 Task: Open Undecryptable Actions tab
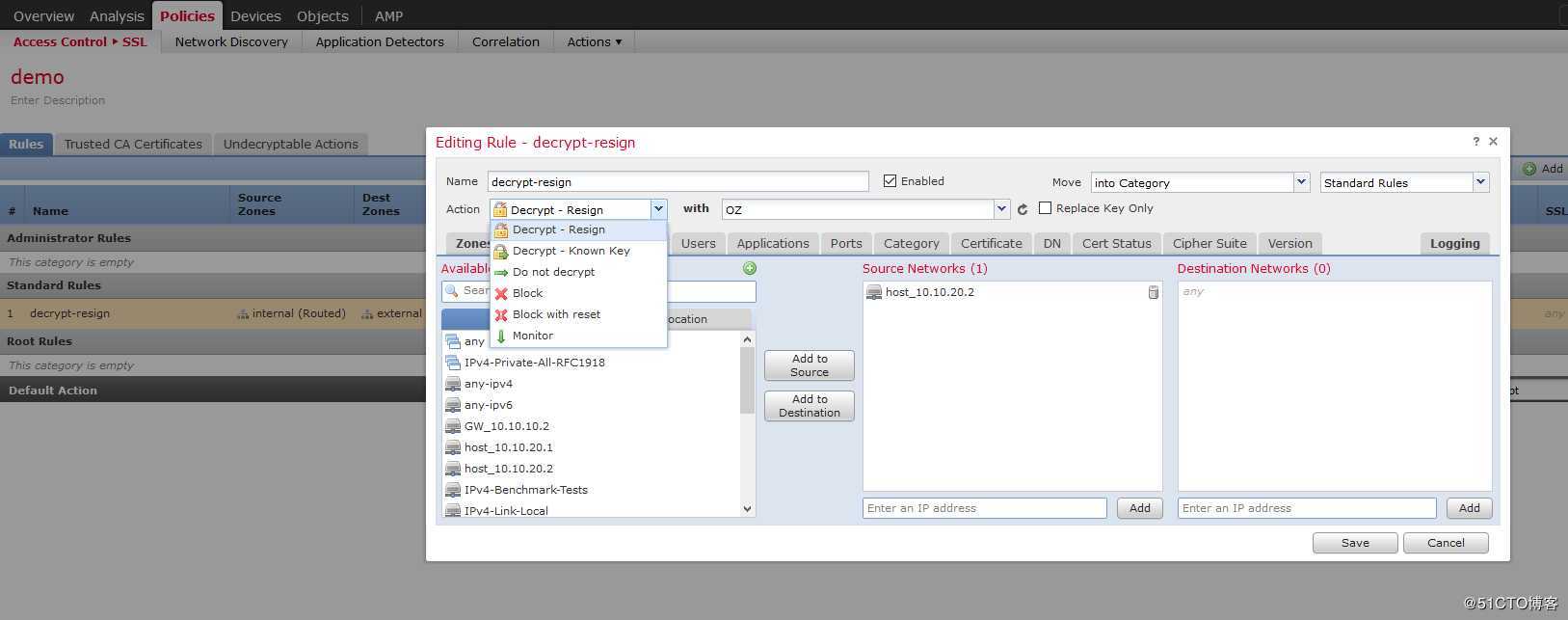tap(290, 144)
